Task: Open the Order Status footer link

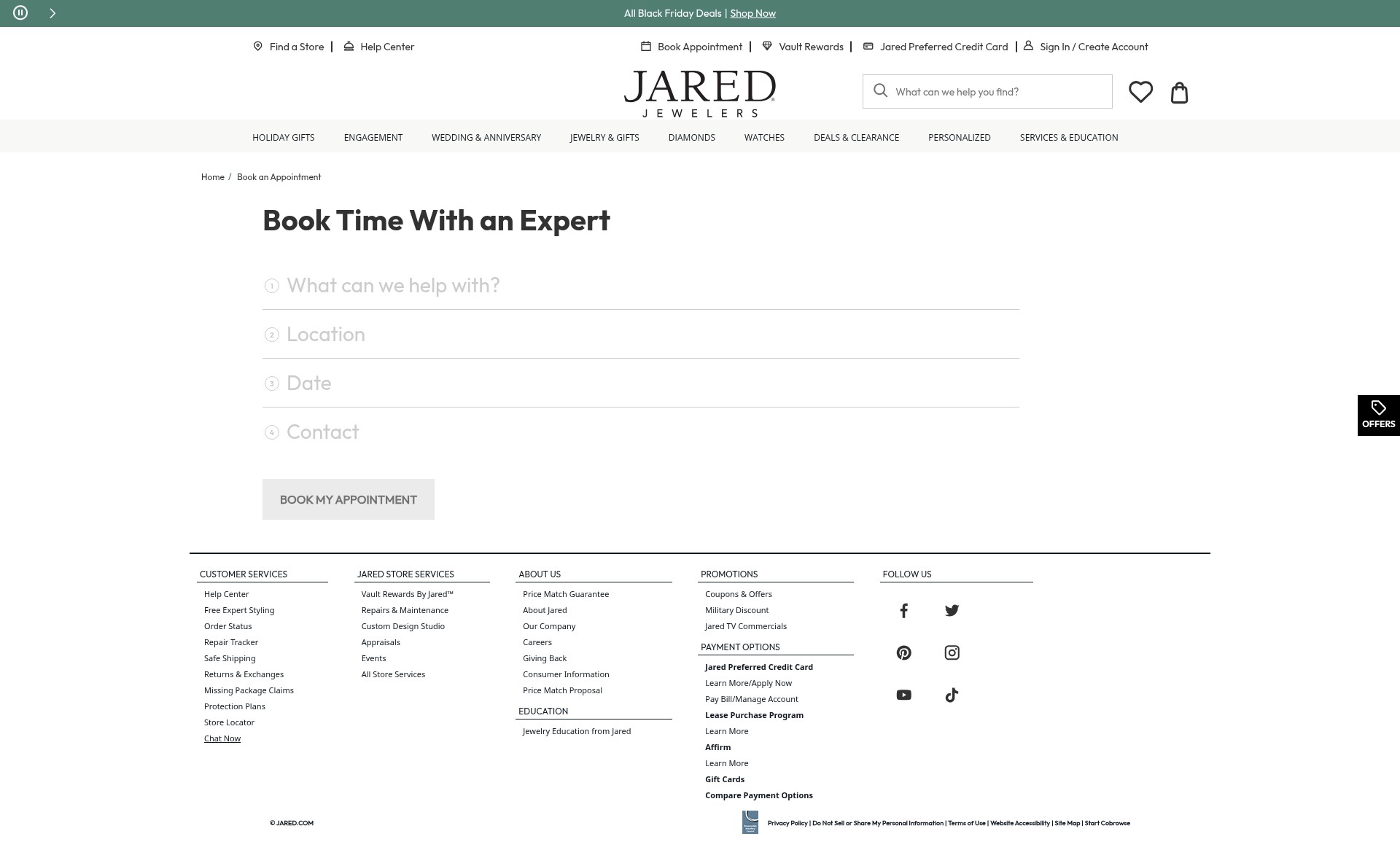Action: click(x=227, y=626)
